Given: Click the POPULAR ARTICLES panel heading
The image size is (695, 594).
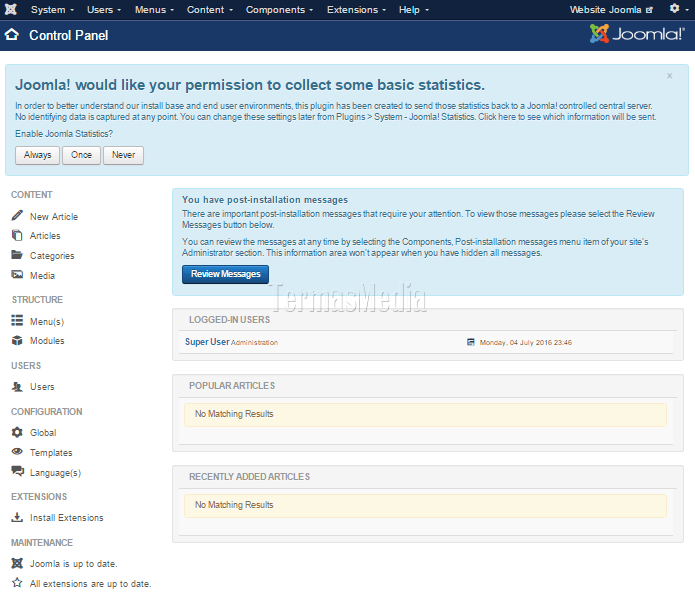Looking at the screenshot, I should (x=232, y=386).
